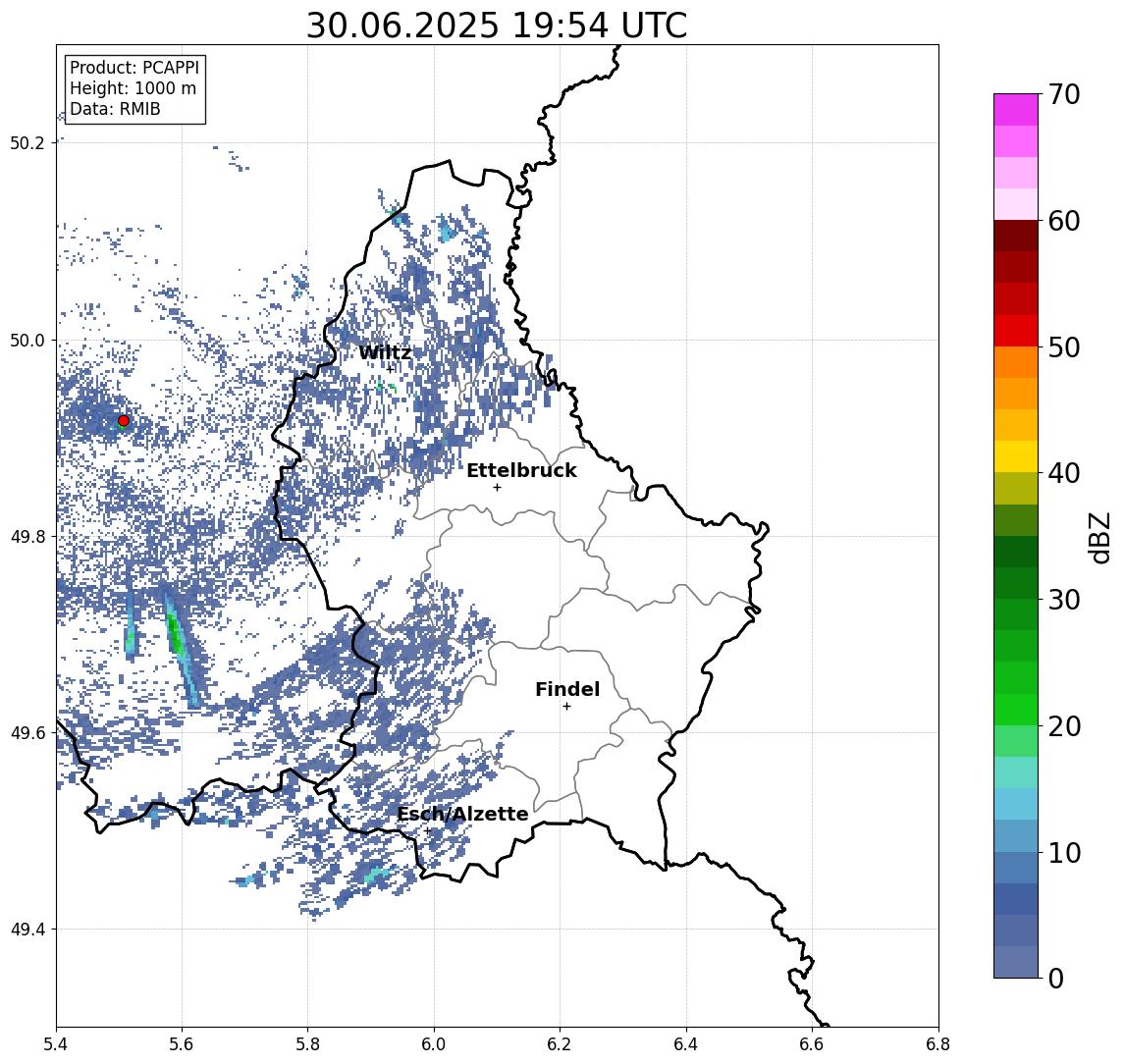Click the Height: 1000 m info line
The image size is (1124, 1064).
[x=133, y=88]
